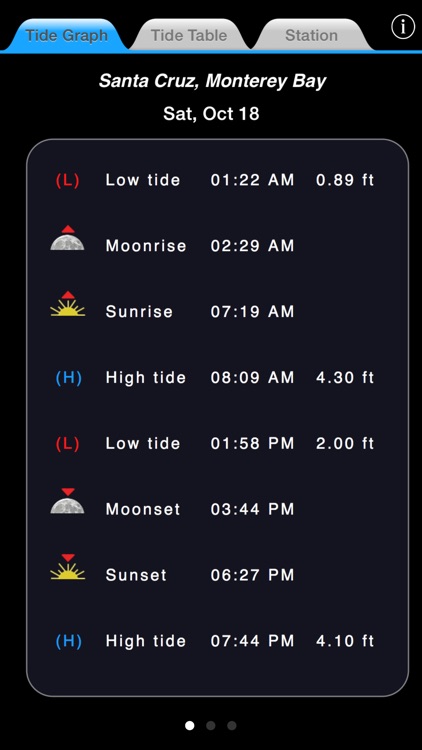Tap the Moonset moon icon
422x750 pixels.
[67, 501]
